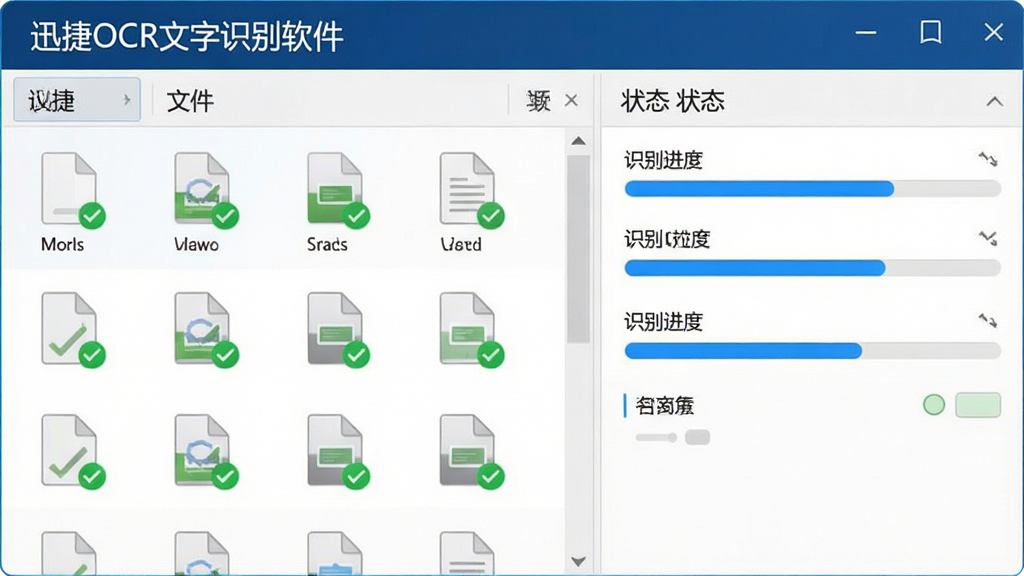
Task: Click arrows icon beside the 识别进度 label under the 状态 header
Action: [x=988, y=159]
